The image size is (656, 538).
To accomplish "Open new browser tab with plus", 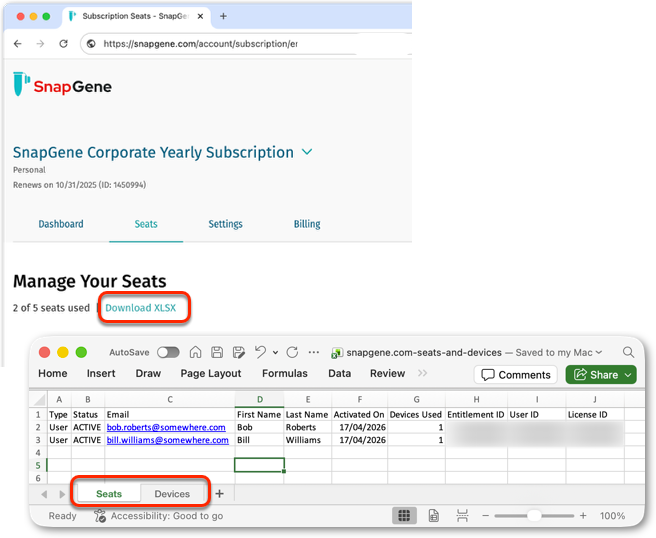I will click(x=223, y=16).
